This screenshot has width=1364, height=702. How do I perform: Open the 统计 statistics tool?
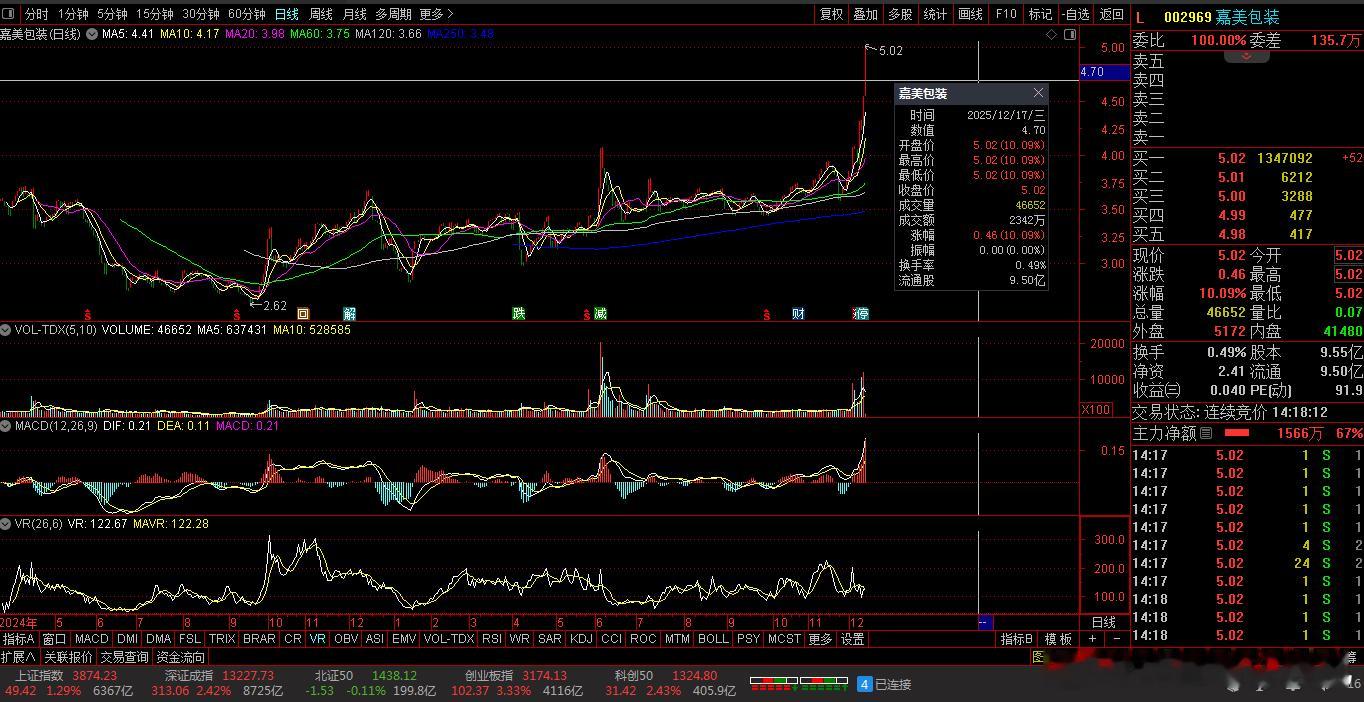[935, 14]
